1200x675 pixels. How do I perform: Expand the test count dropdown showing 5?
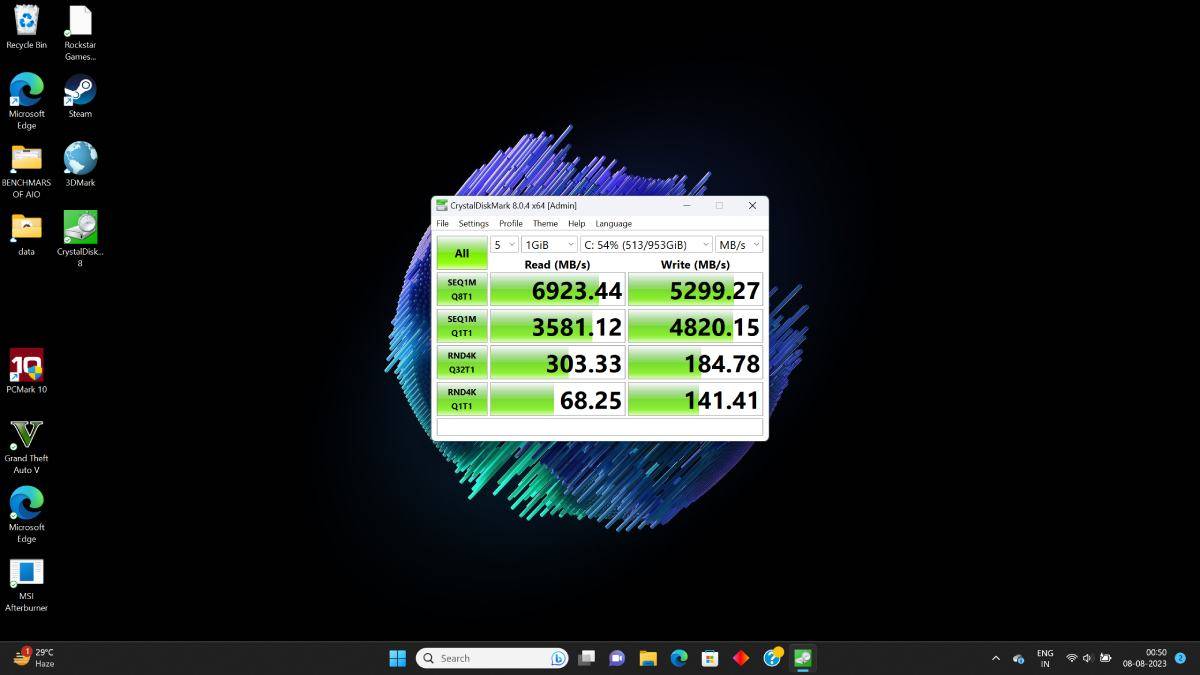click(x=504, y=245)
